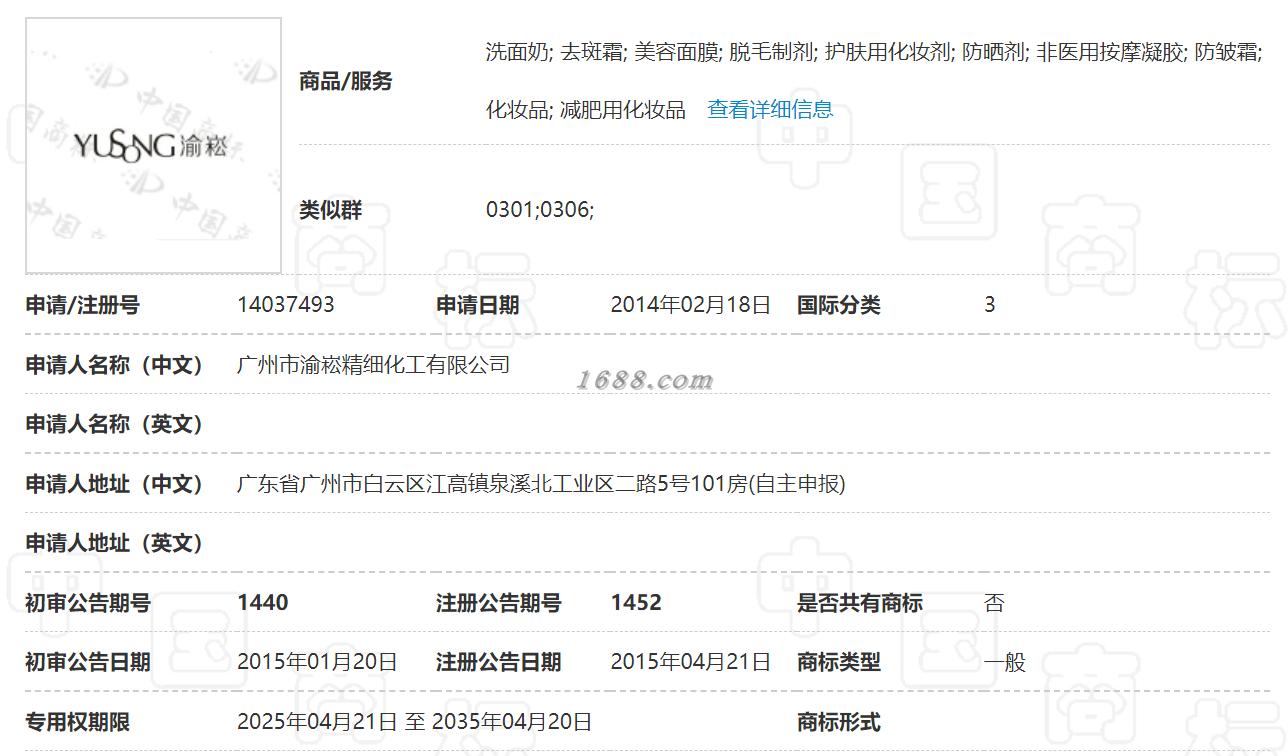Select the applicant address starting with 广东省广州市白云区
Image resolution: width=1288 pixels, height=756 pixels.
[x=541, y=485]
